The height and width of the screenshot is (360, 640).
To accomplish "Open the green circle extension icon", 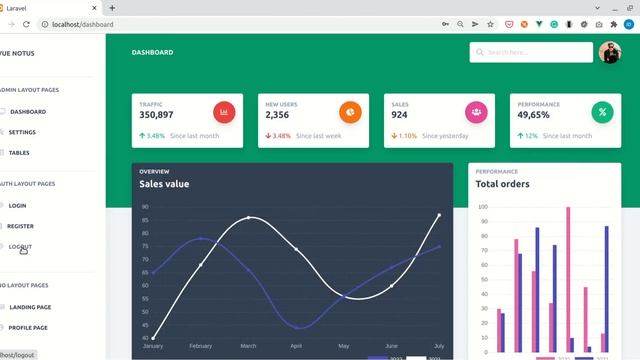I will (554, 24).
